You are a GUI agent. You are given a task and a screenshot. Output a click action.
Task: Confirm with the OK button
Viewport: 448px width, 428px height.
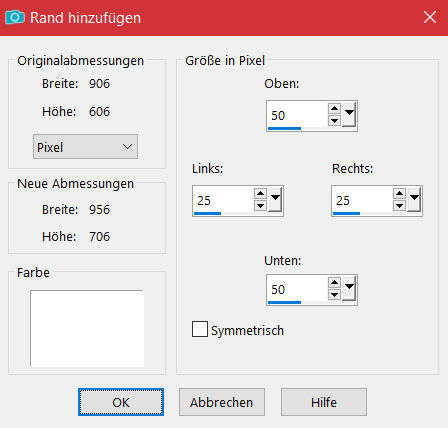[121, 402]
